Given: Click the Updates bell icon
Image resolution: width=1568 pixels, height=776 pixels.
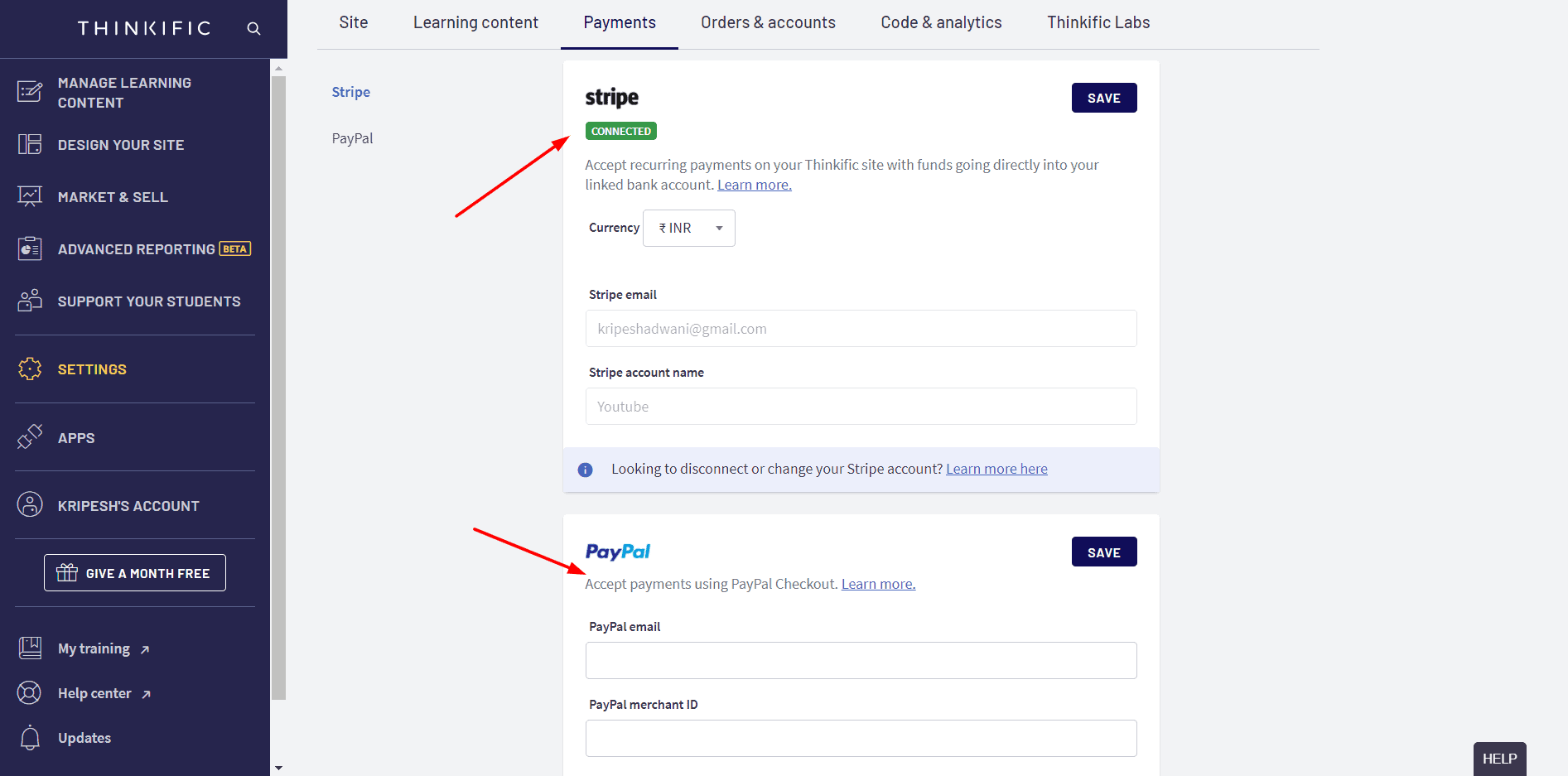Looking at the screenshot, I should pyautogui.click(x=30, y=737).
